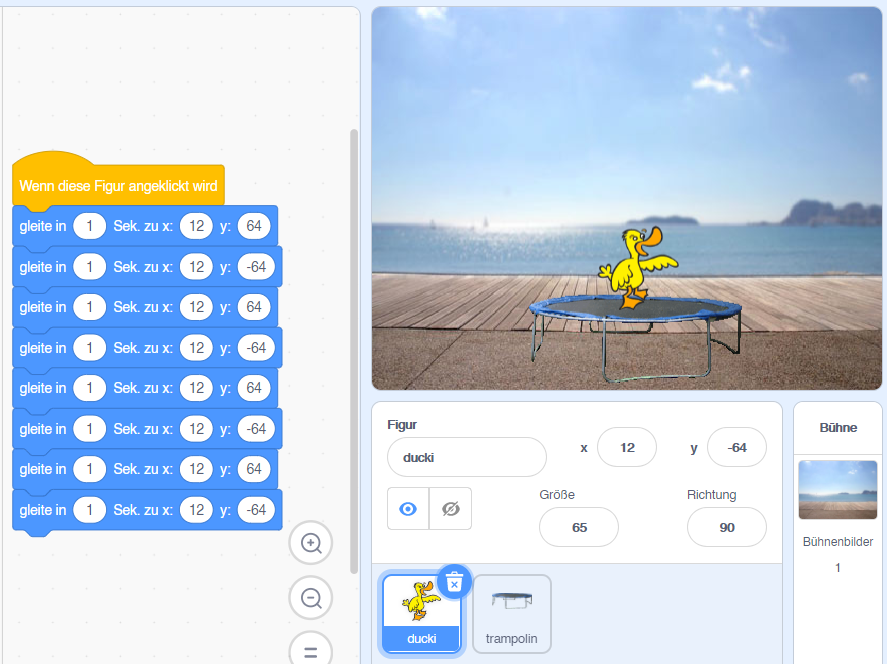Hide the sprite using crossed-eye button
Image resolution: width=887 pixels, height=664 pixels.
coord(450,509)
